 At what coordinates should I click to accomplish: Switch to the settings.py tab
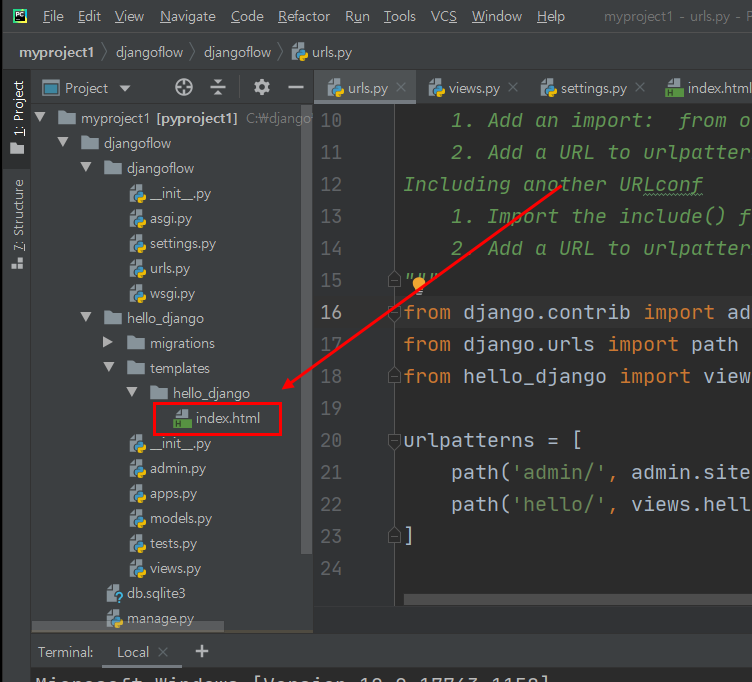tap(592, 88)
